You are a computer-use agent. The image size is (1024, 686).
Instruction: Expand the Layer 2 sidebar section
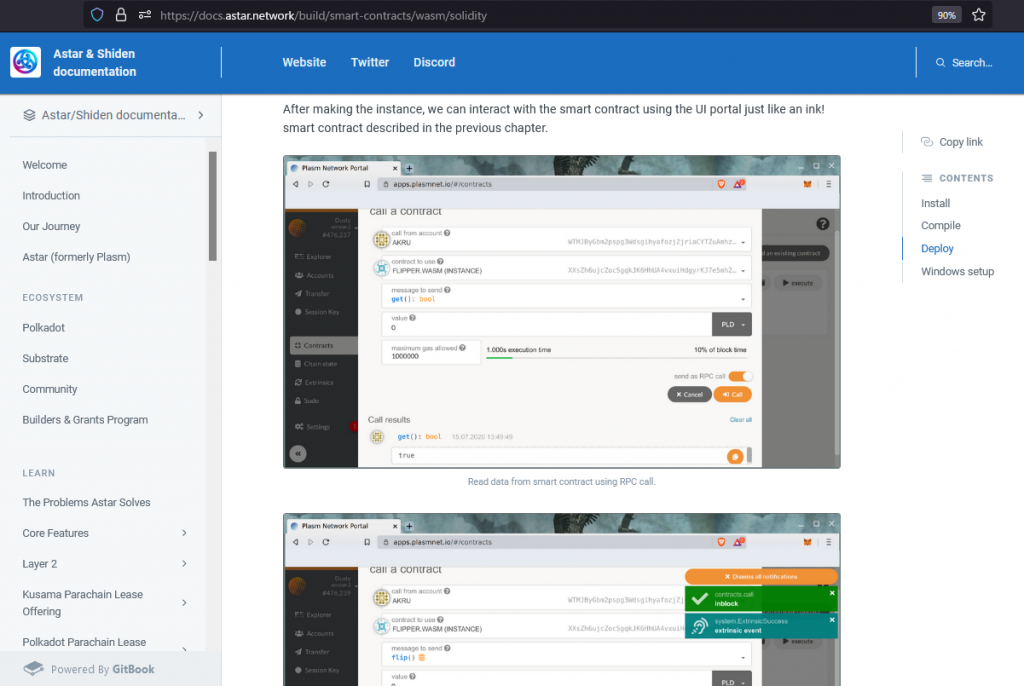pyautogui.click(x=184, y=564)
